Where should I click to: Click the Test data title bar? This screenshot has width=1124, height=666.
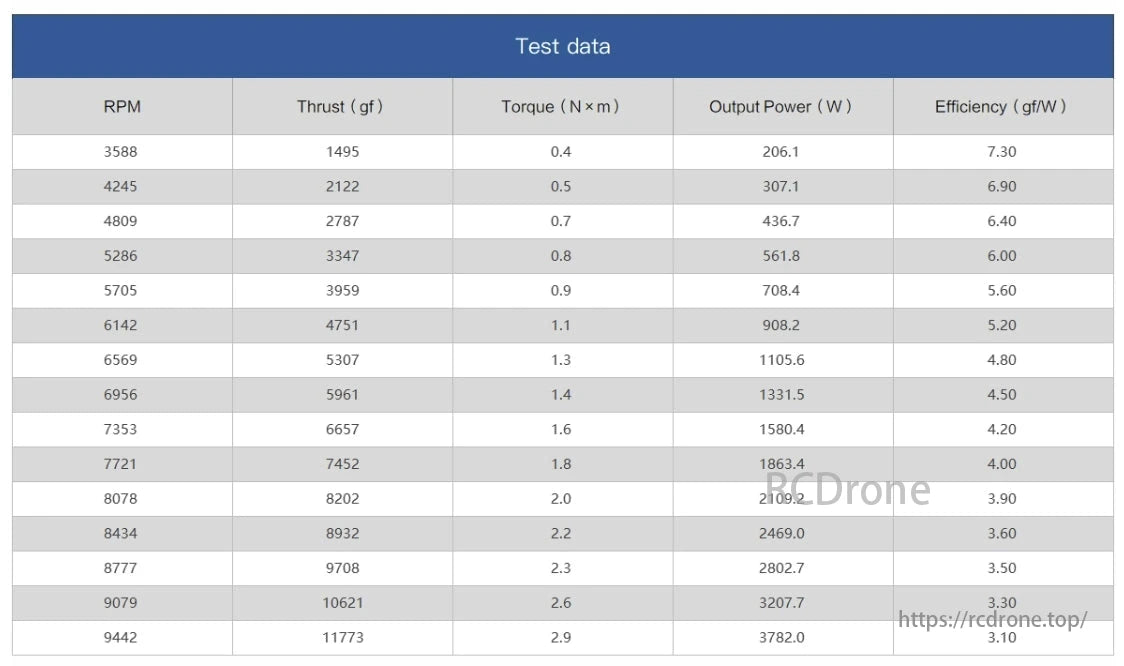562,46
